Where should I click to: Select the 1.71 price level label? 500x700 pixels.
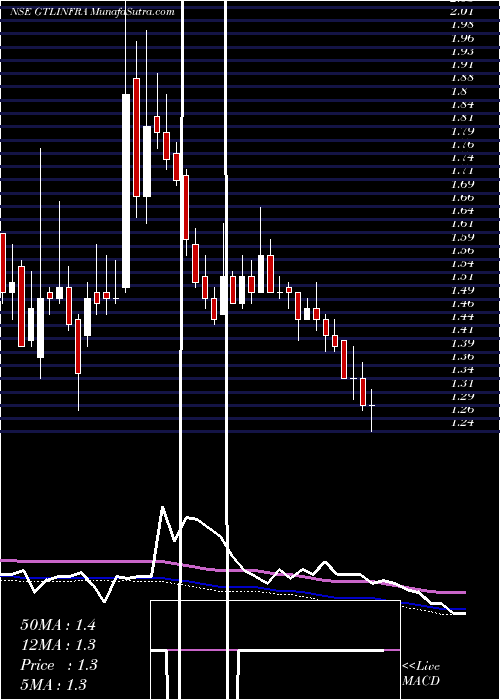pyautogui.click(x=462, y=171)
